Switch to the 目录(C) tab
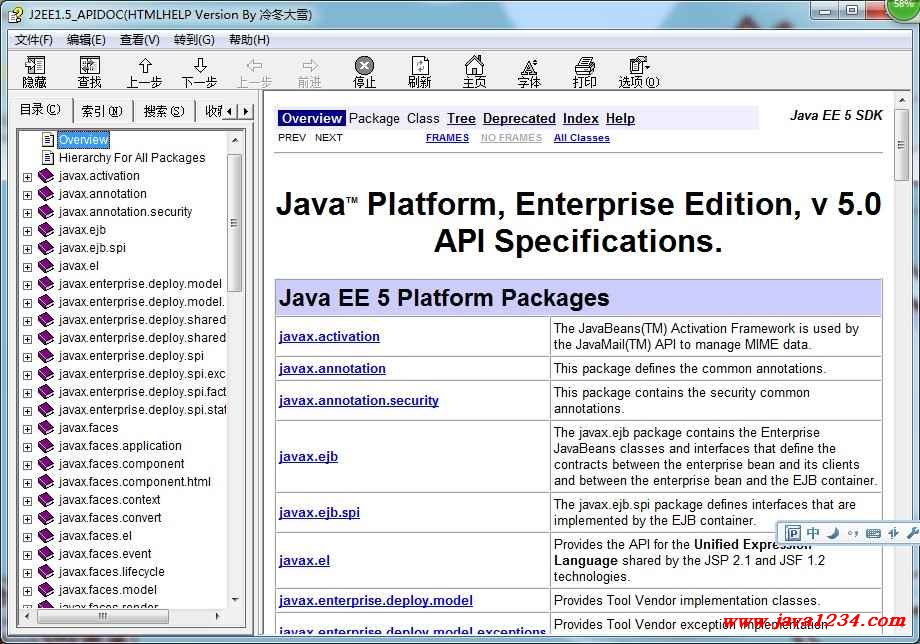This screenshot has width=920, height=644. (40, 110)
